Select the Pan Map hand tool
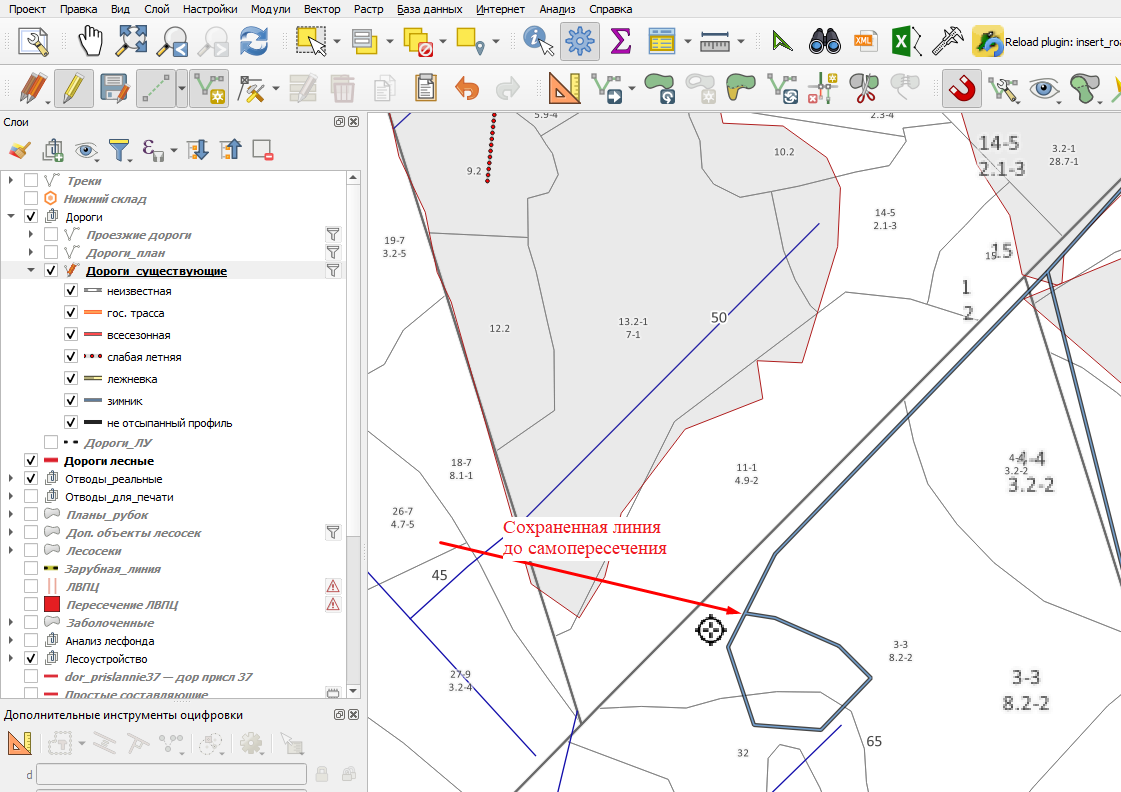The height and width of the screenshot is (792, 1121). point(91,41)
